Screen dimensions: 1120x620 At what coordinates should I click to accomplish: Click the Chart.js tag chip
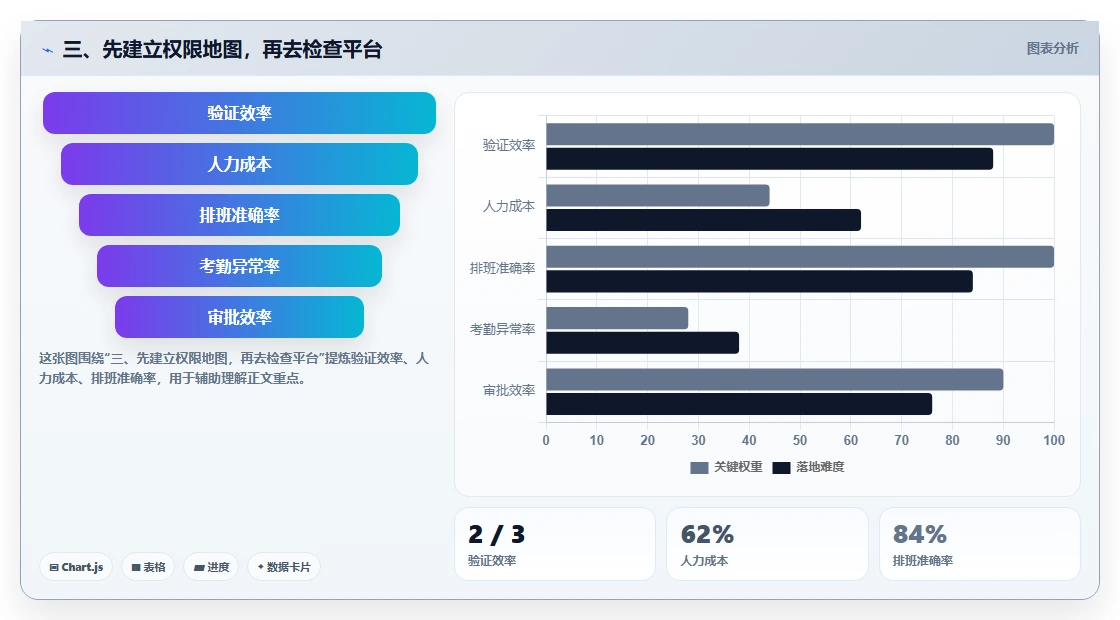coord(76,567)
